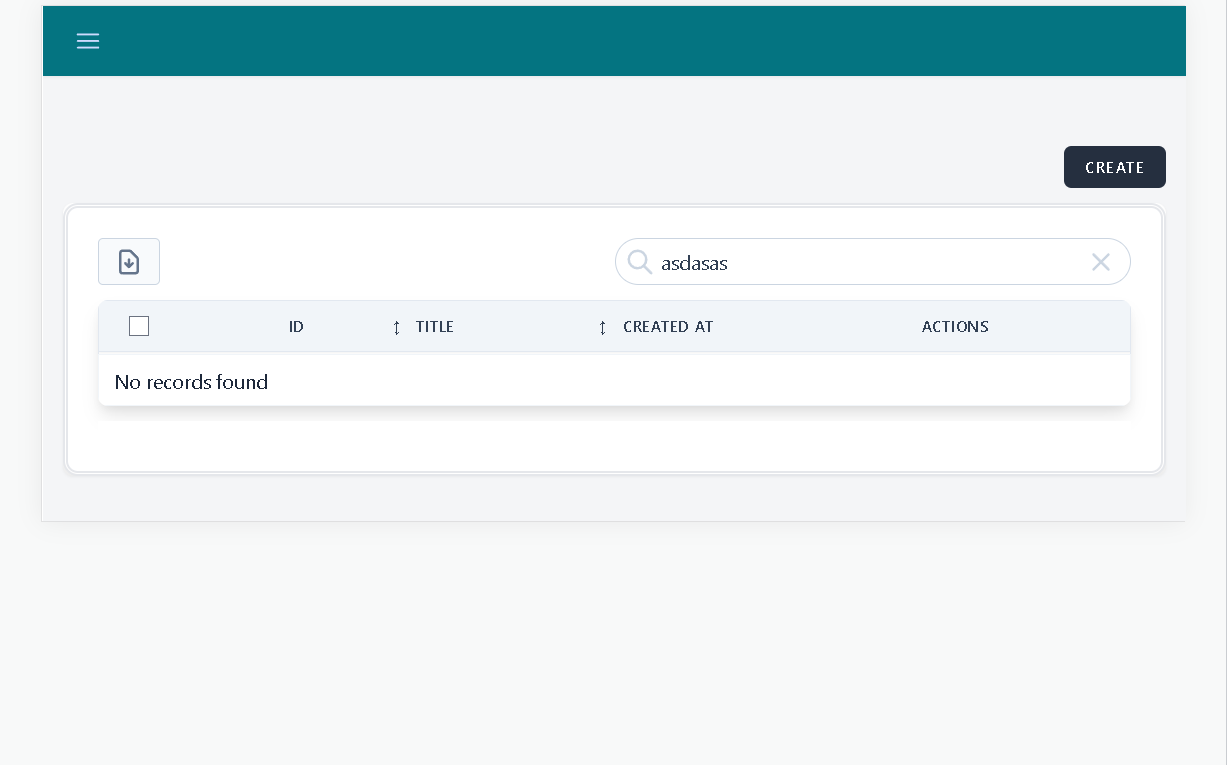The width and height of the screenshot is (1227, 765).
Task: Click the ACTIONS column header
Action: [955, 327]
